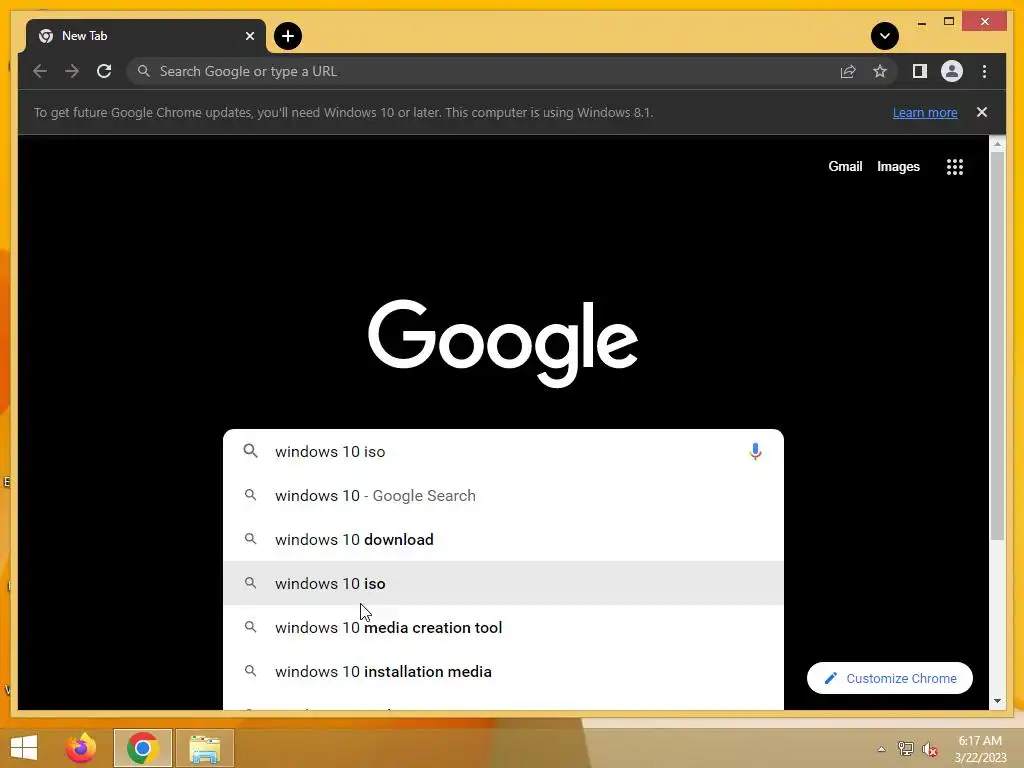
Task: Select suggestion windows 10 media creation tool
Action: (x=503, y=628)
